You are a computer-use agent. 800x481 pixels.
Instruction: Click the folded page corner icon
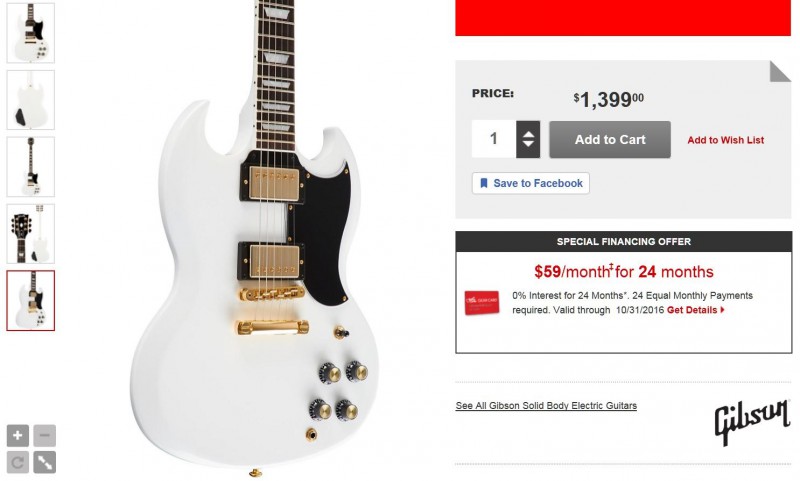780,71
